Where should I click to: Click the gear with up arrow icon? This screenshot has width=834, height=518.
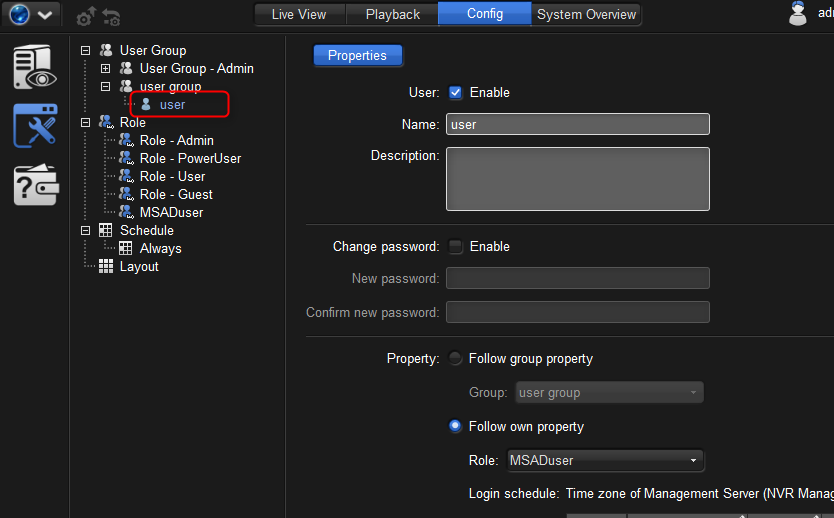[86, 17]
